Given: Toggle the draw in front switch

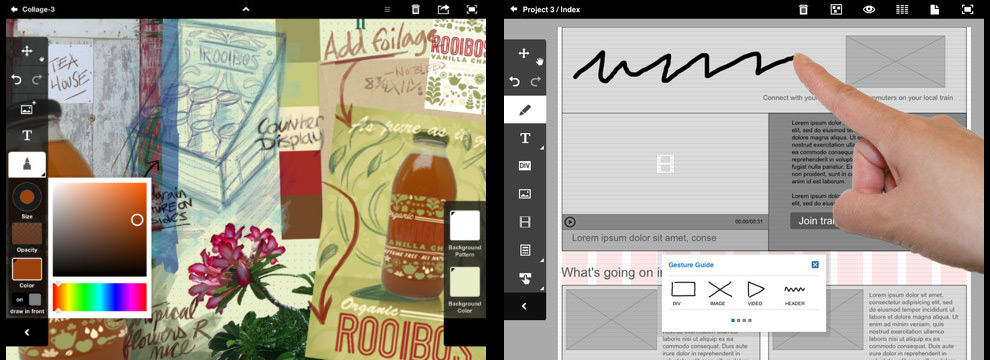Looking at the screenshot, I should [x=27, y=299].
